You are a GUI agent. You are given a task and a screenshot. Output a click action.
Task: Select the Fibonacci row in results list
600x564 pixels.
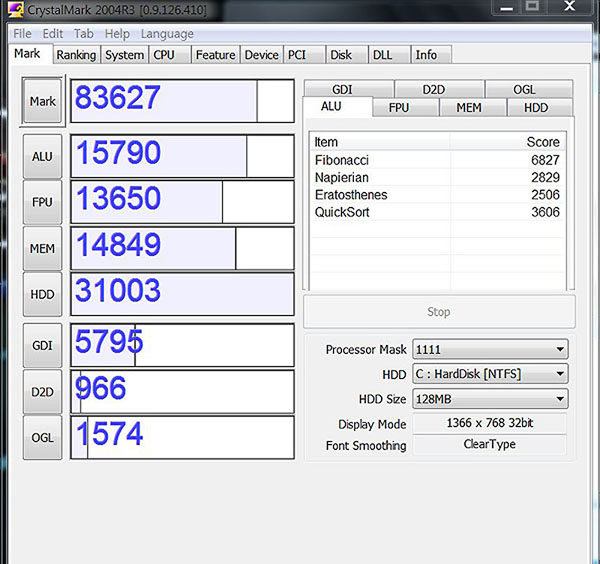click(437, 160)
